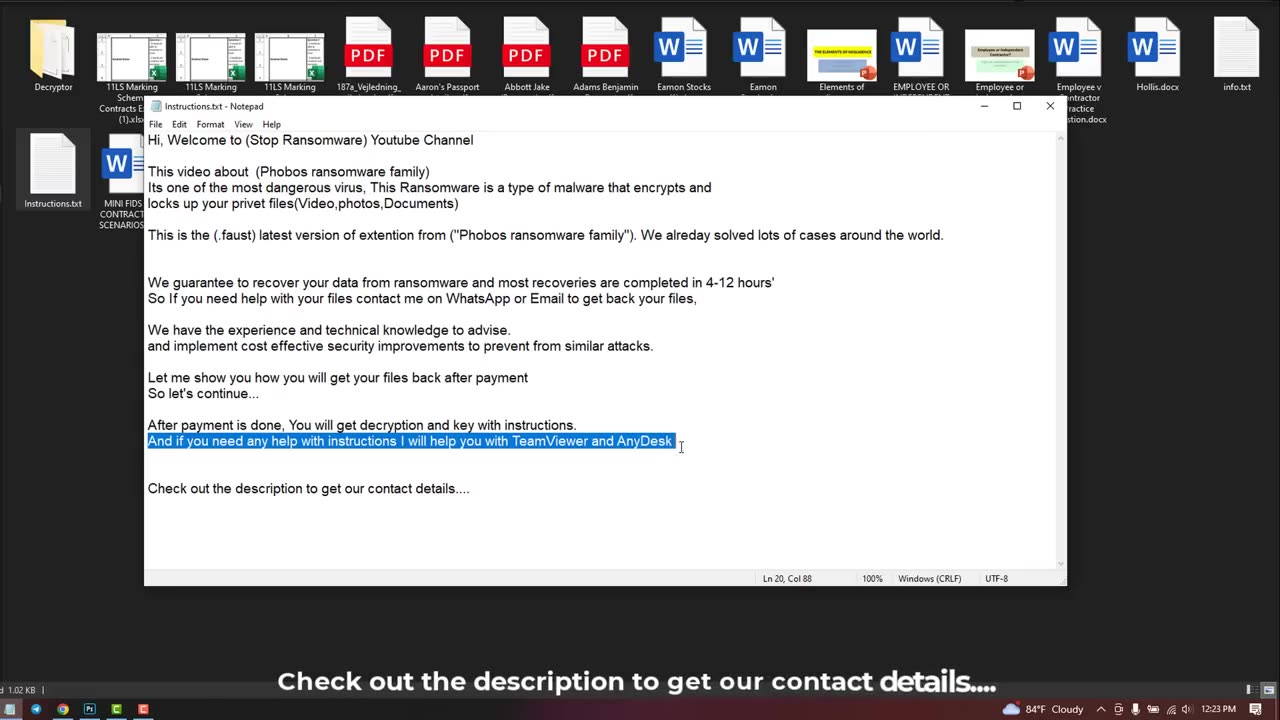Expand the hidden system tray icons chevron

point(1101,709)
